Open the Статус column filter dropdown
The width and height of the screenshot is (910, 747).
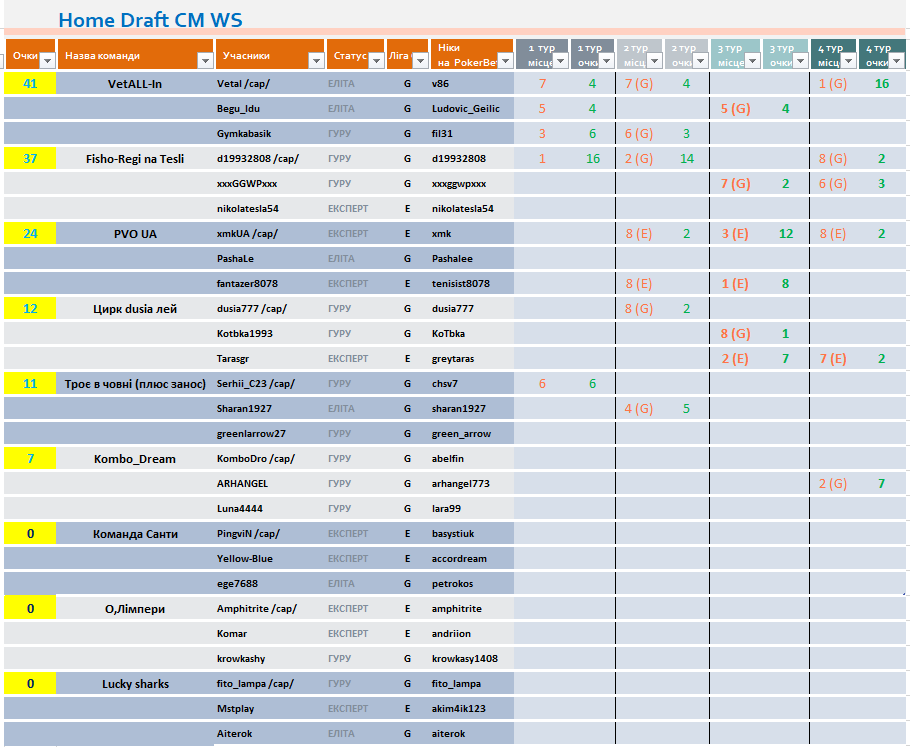click(376, 60)
